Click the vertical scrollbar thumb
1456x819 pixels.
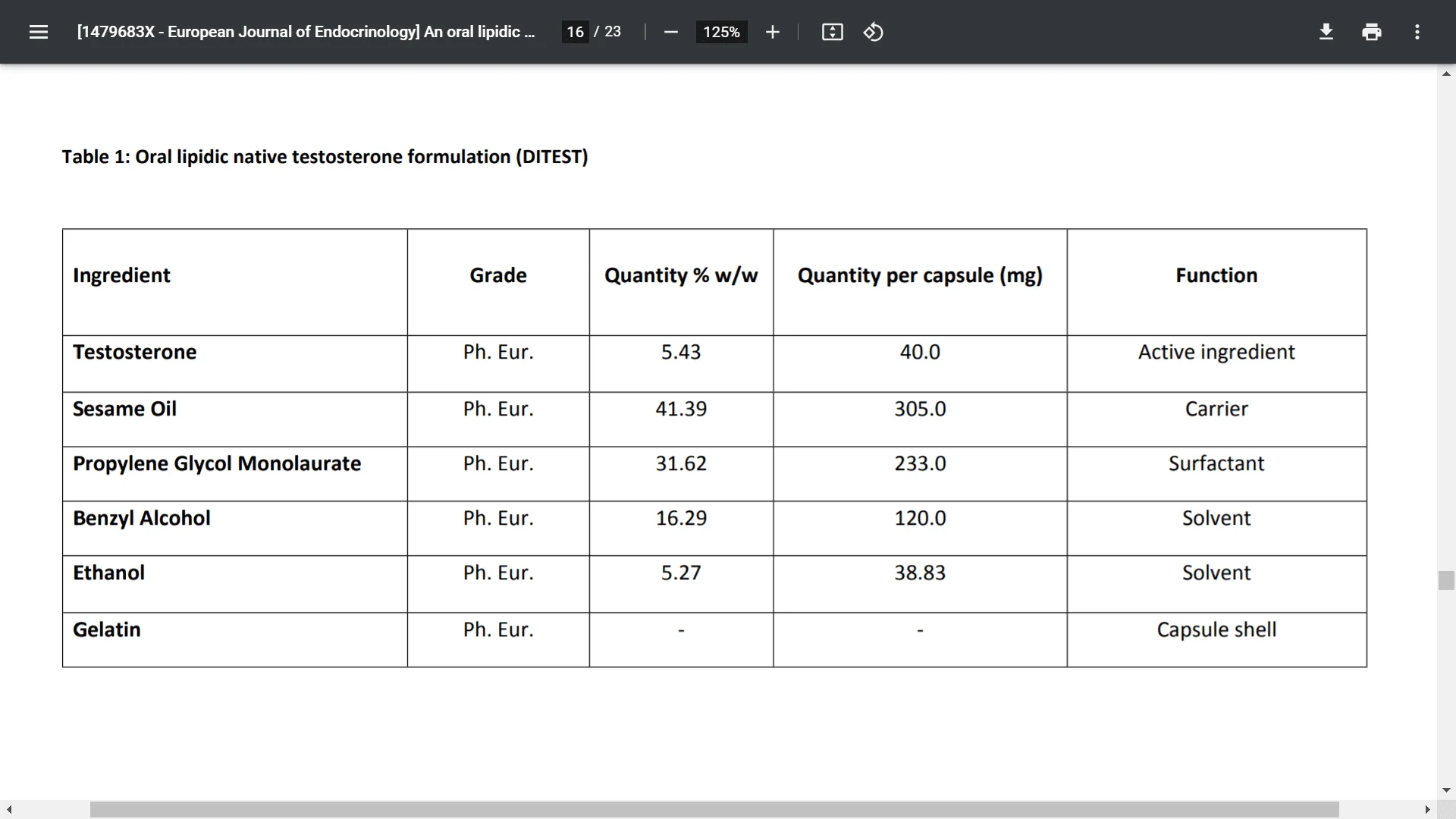pyautogui.click(x=1446, y=580)
